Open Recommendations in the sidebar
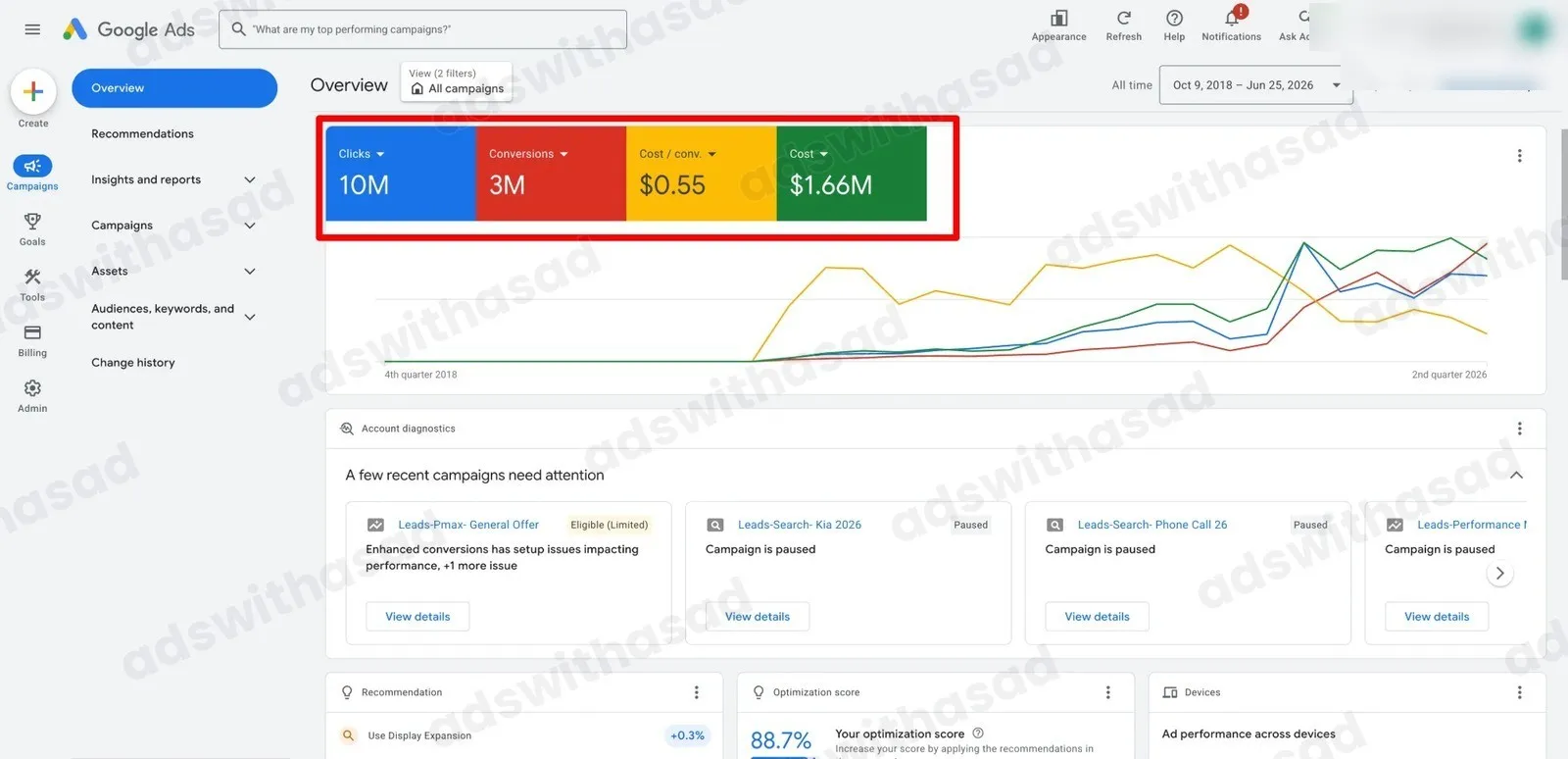The image size is (1568, 759). pyautogui.click(x=142, y=134)
